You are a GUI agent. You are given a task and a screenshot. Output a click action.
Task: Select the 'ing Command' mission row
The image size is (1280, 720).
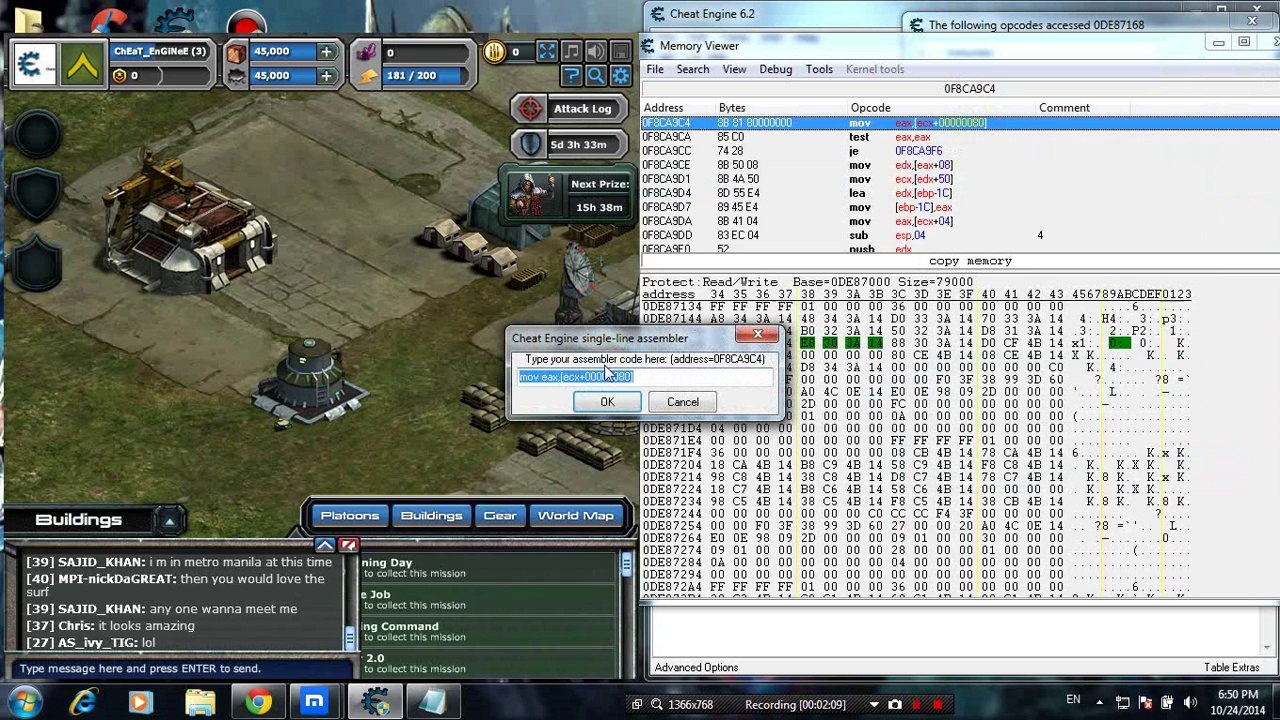[x=488, y=632]
